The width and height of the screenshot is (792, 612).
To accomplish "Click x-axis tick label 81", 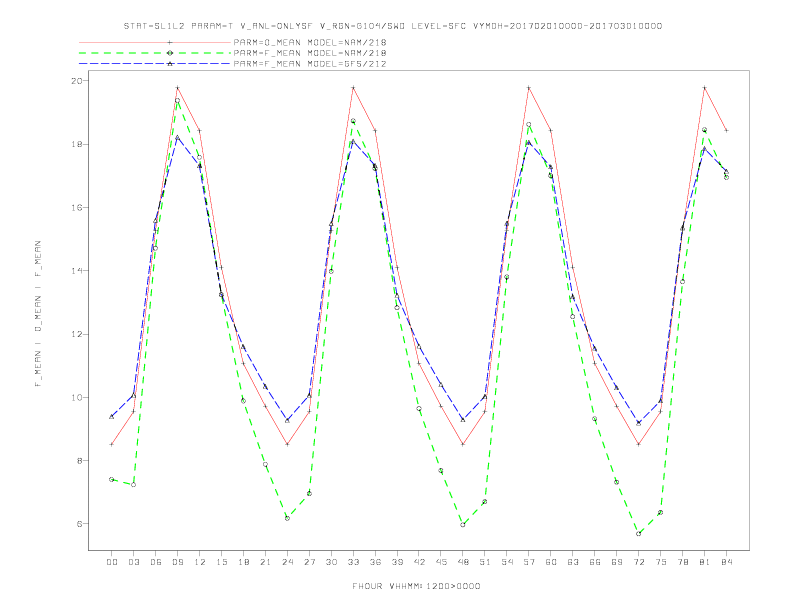I will pos(705,562).
